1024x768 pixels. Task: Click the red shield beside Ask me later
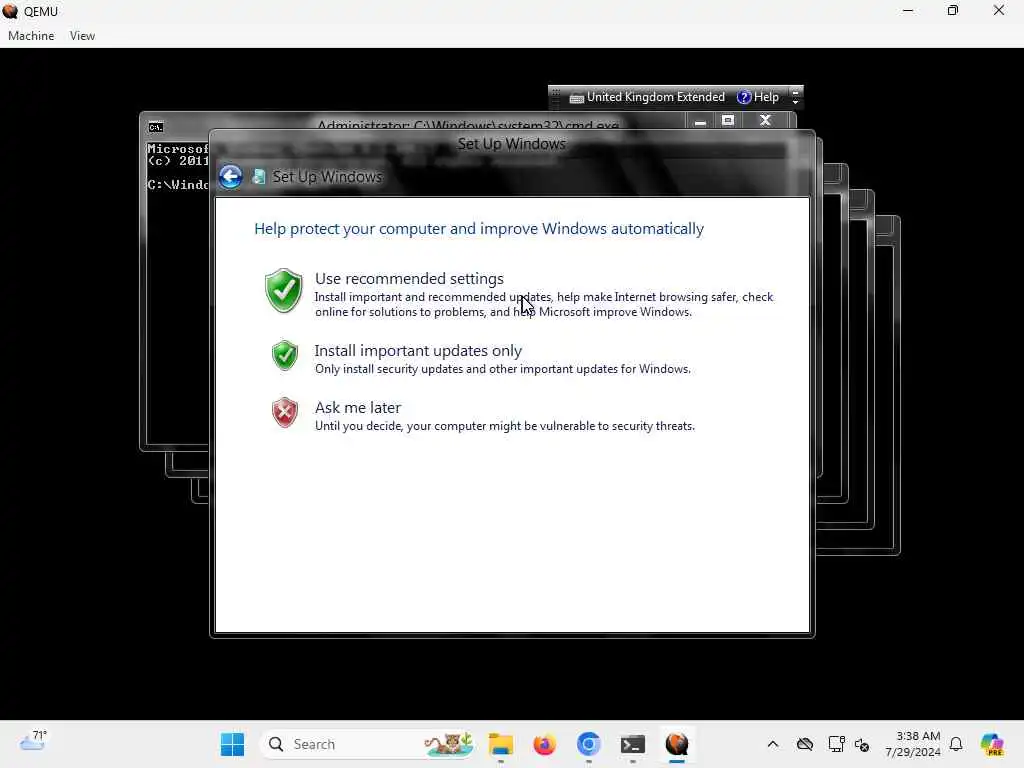(285, 413)
